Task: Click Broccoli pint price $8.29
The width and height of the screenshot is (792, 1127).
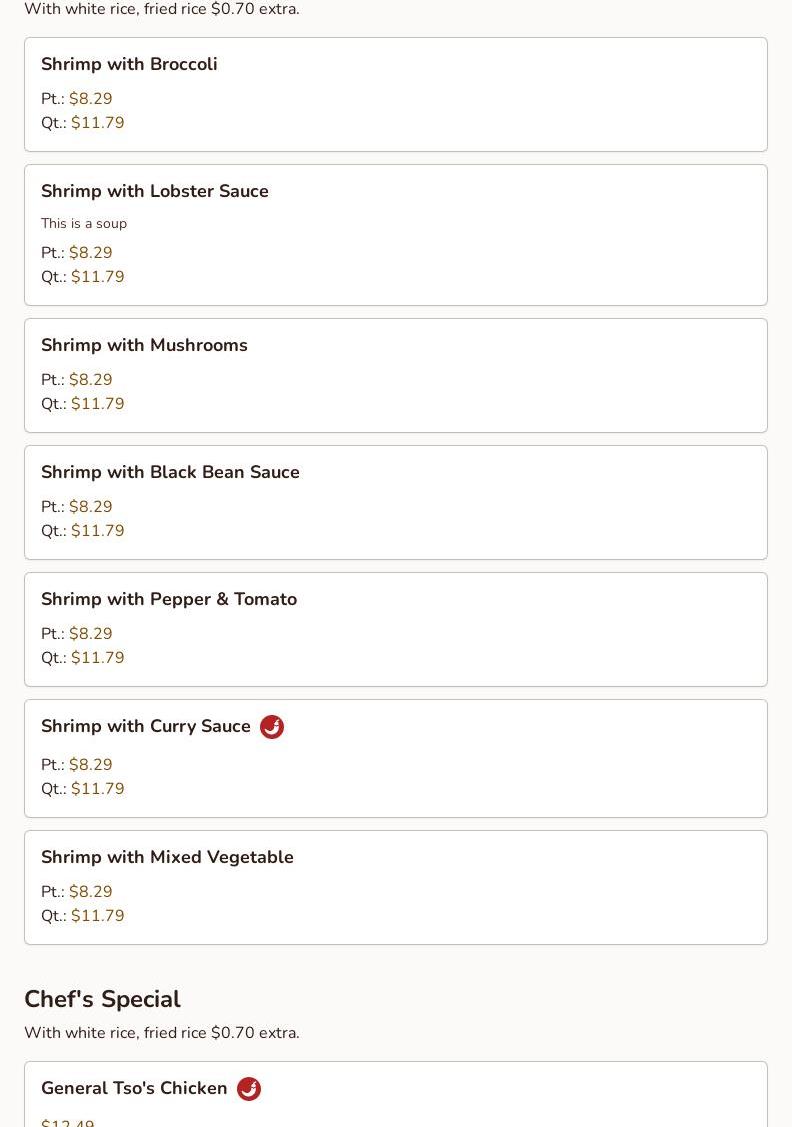Action: tap(90, 99)
